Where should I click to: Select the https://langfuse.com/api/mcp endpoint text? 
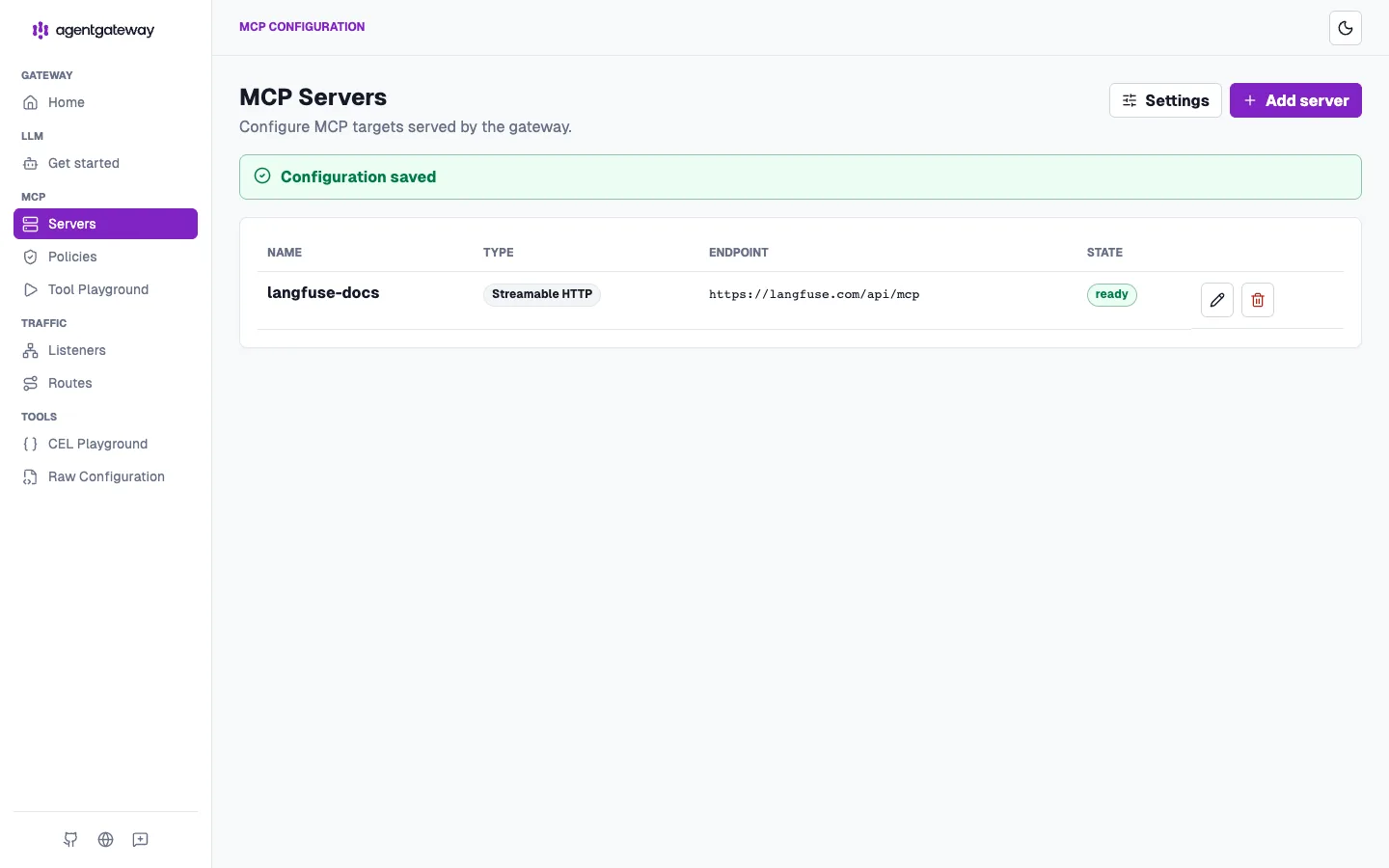[814, 294]
